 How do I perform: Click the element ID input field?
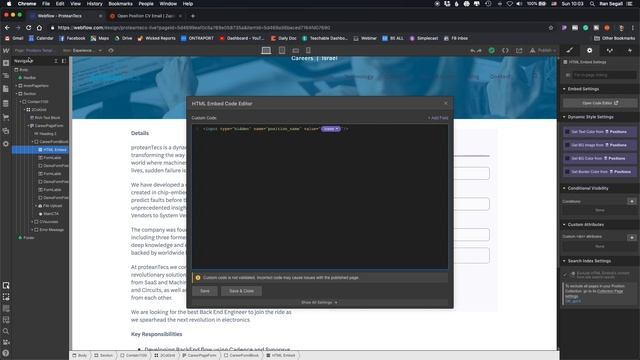pos(604,75)
